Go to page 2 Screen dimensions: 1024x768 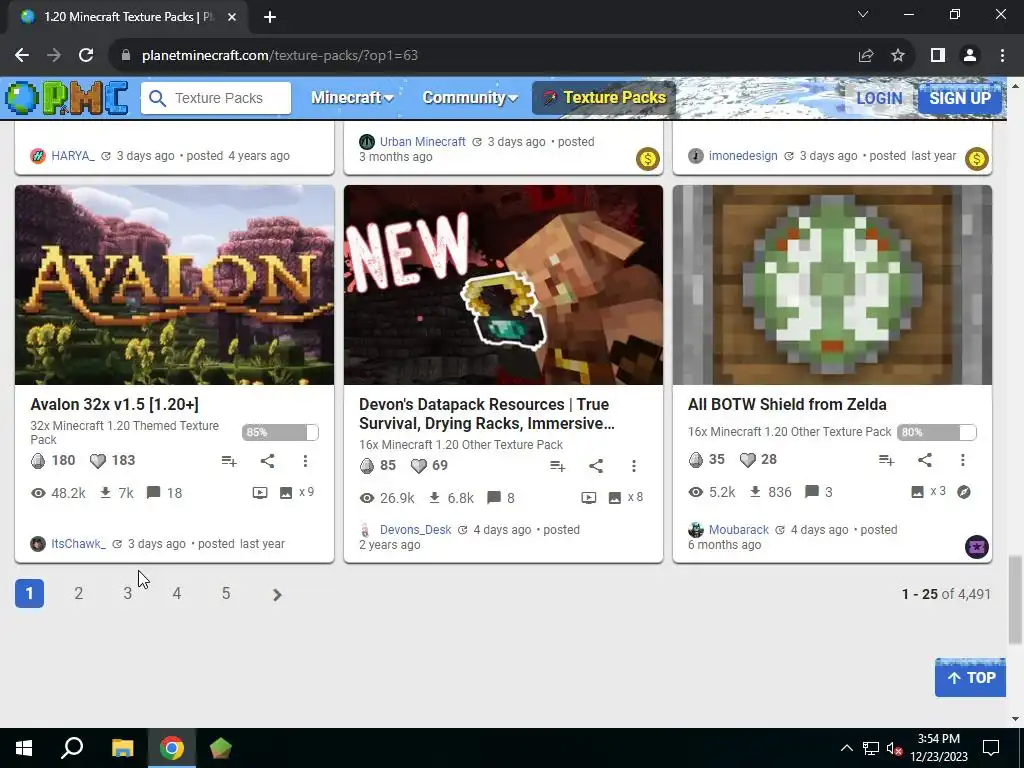pyautogui.click(x=78, y=594)
